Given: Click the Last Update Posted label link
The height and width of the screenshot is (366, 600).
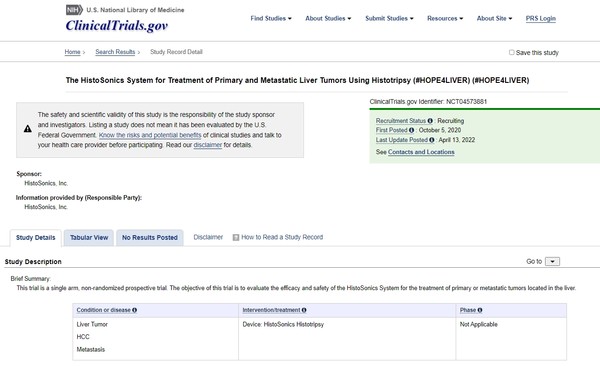Looking at the screenshot, I should pos(401,140).
